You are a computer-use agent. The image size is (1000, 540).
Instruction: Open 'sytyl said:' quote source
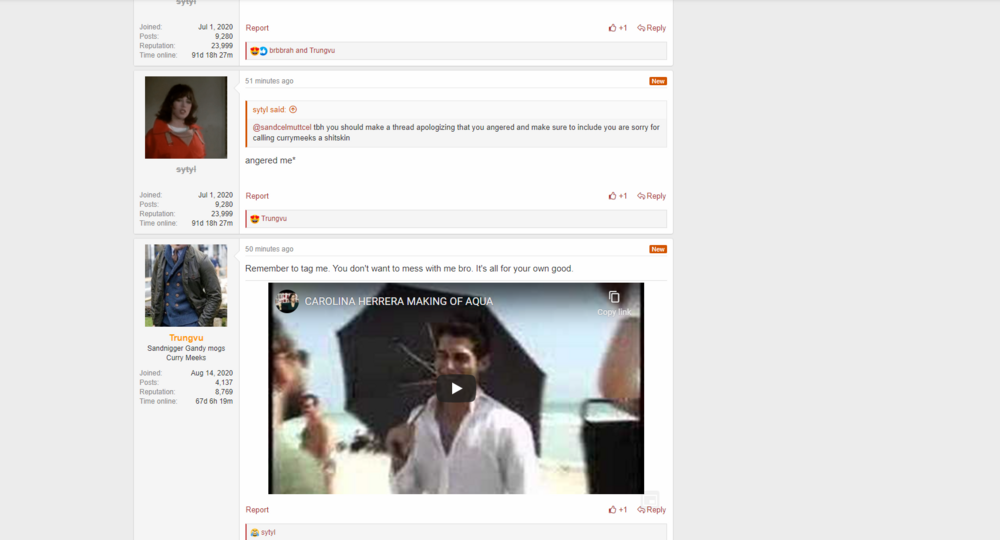click(x=269, y=110)
